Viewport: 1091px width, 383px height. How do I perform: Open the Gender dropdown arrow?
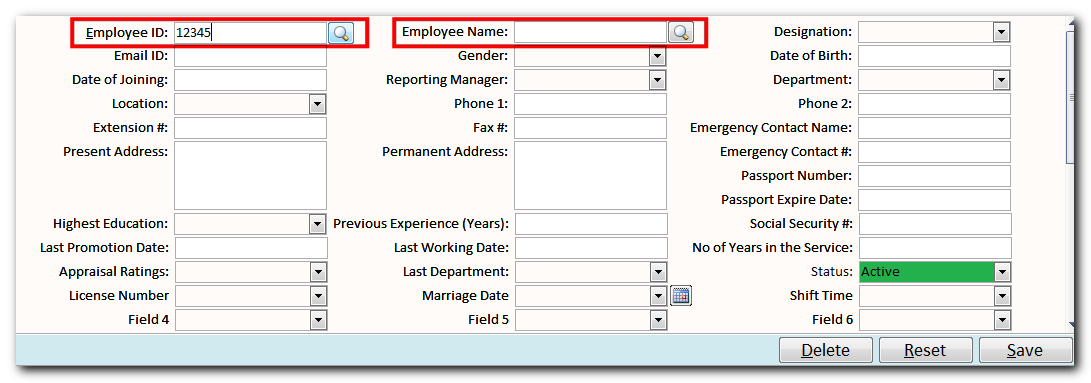(x=658, y=56)
